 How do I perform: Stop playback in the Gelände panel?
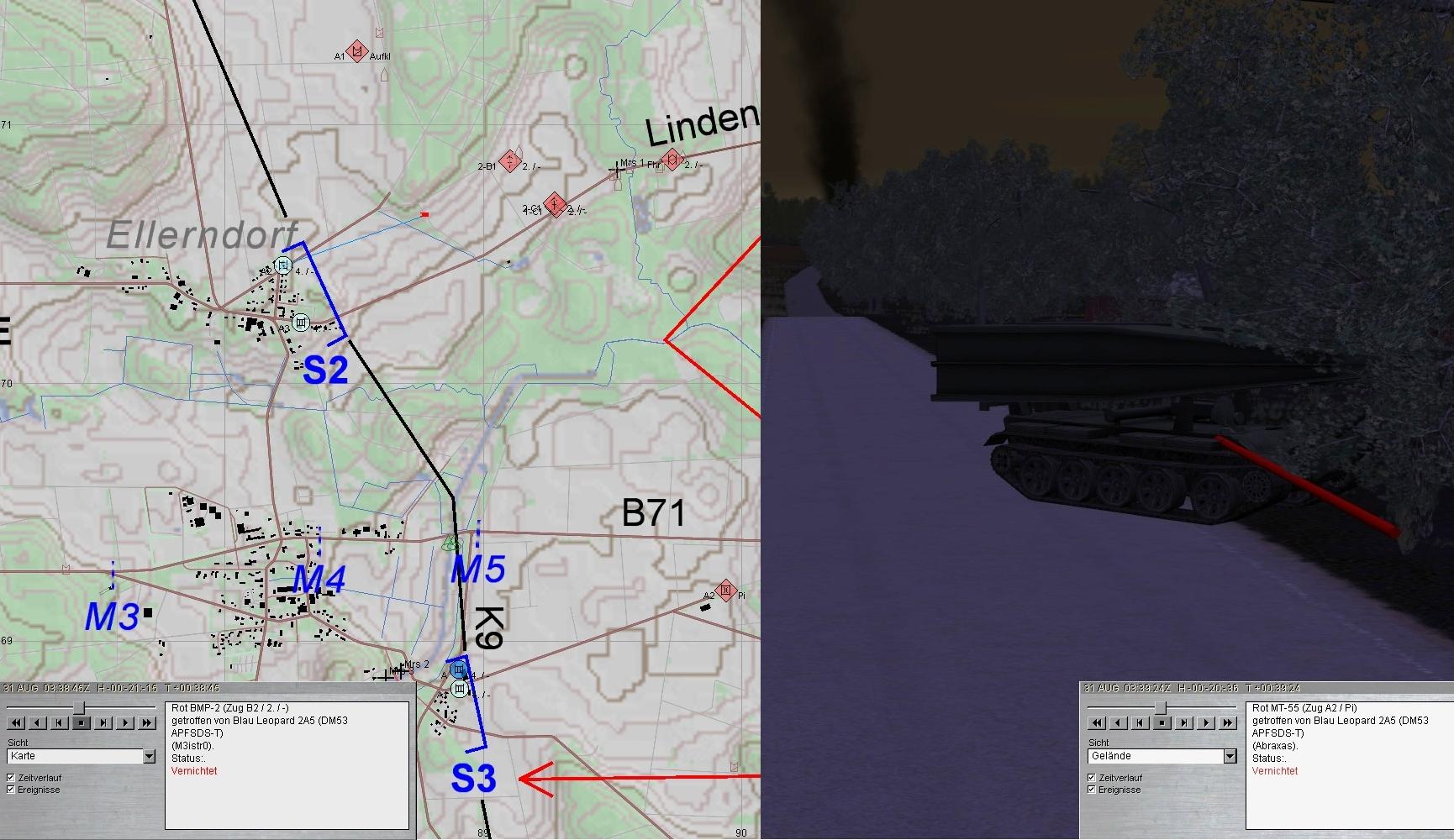tap(1162, 722)
